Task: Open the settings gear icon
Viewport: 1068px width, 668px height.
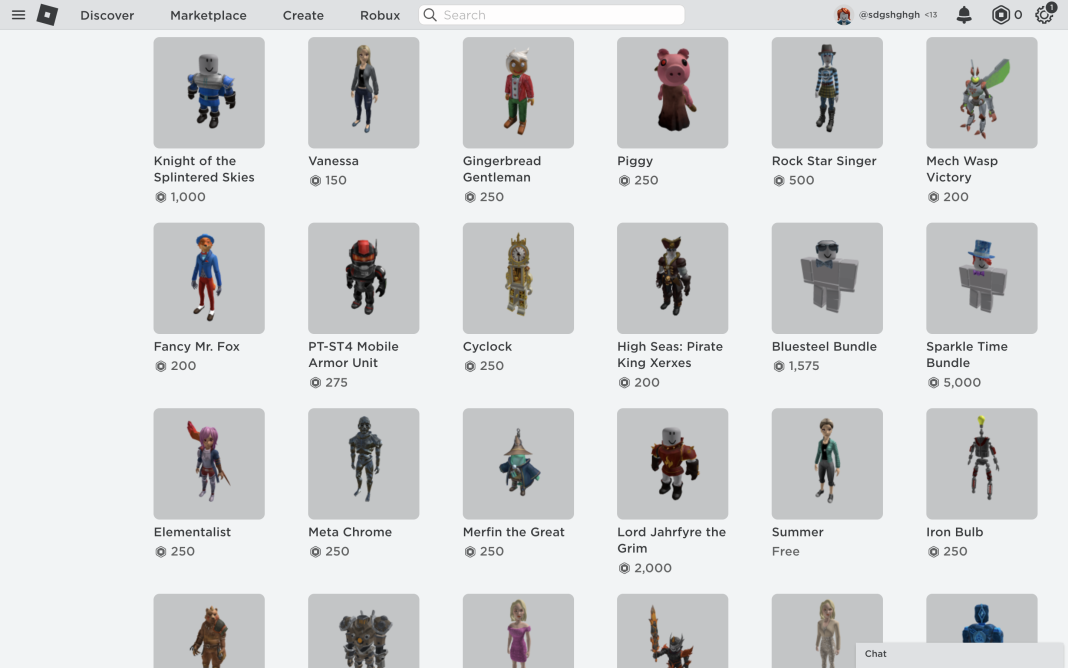Action: pos(1044,14)
